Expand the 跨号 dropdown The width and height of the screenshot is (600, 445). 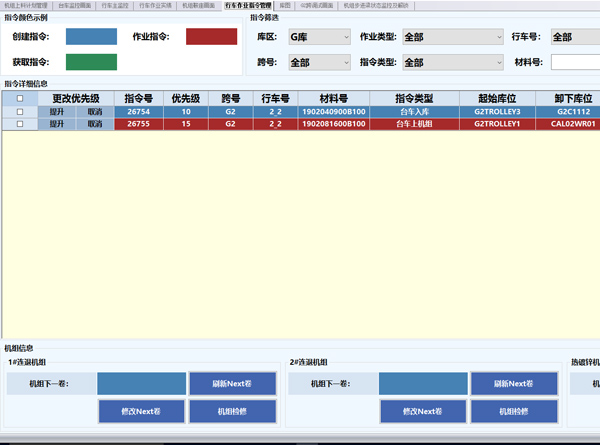click(312, 62)
